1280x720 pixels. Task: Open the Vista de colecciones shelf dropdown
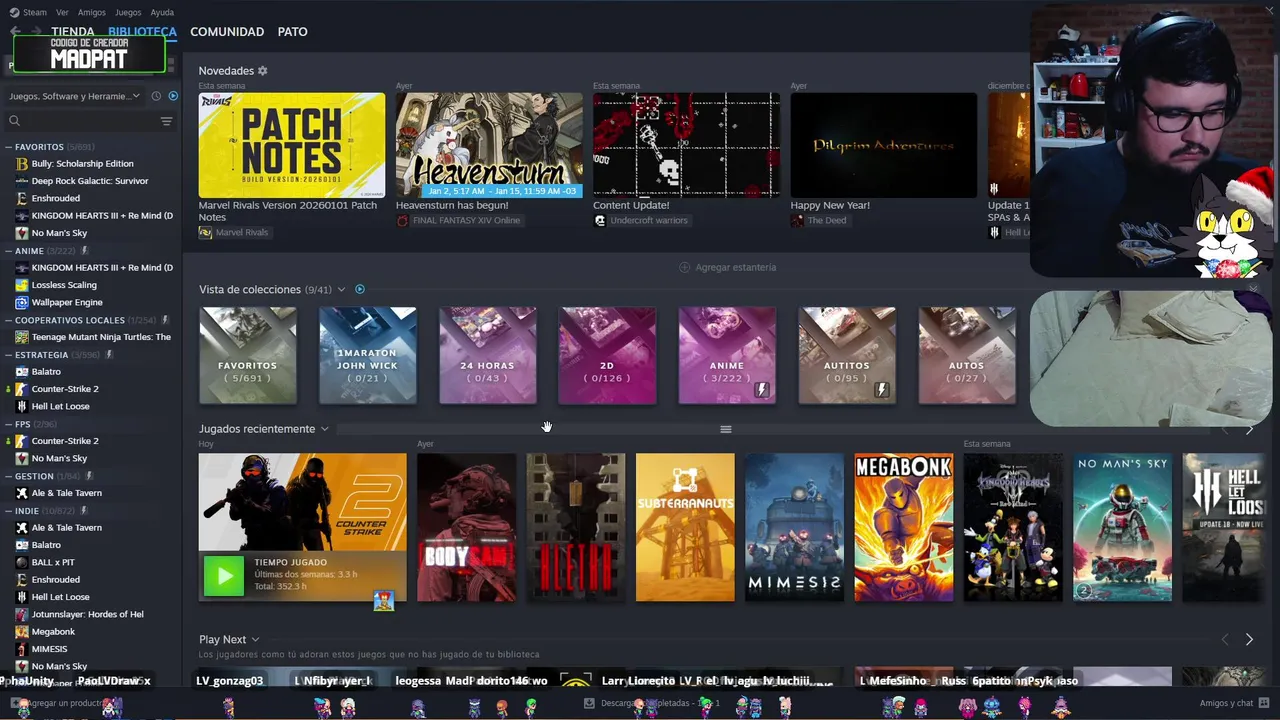point(341,289)
